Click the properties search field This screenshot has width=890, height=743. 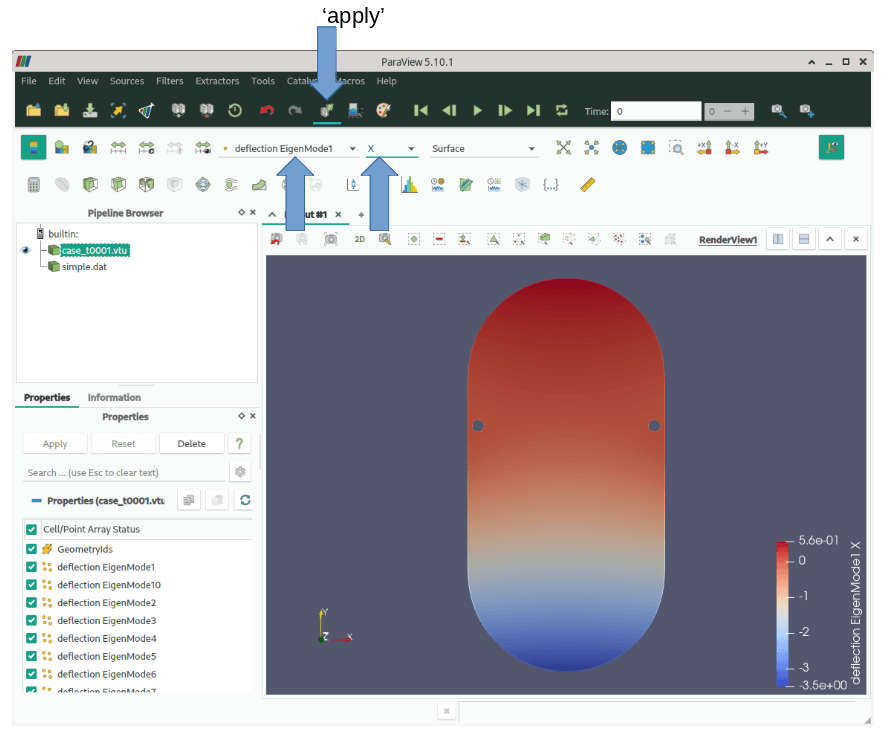coord(125,473)
